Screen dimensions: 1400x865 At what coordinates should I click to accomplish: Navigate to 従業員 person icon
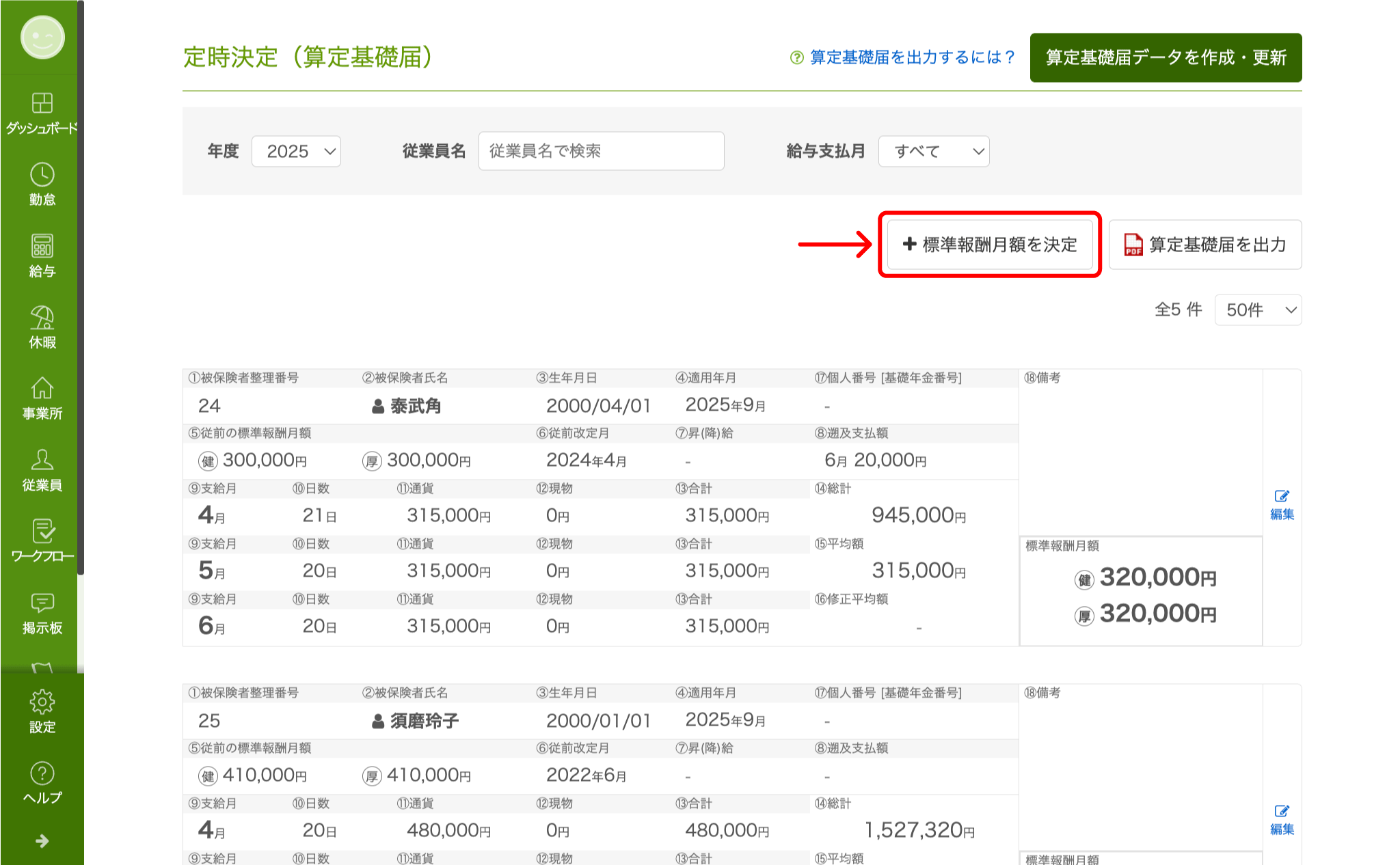pyautogui.click(x=42, y=461)
